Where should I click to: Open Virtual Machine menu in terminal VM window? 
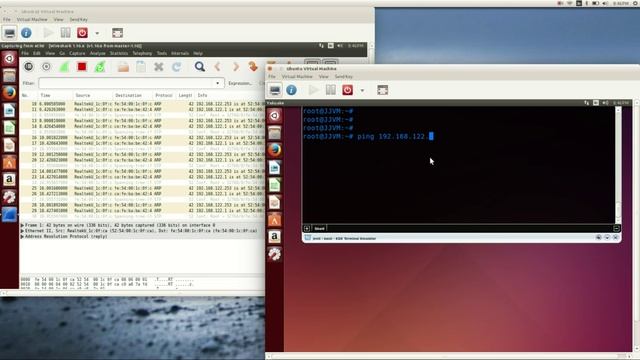(x=297, y=77)
